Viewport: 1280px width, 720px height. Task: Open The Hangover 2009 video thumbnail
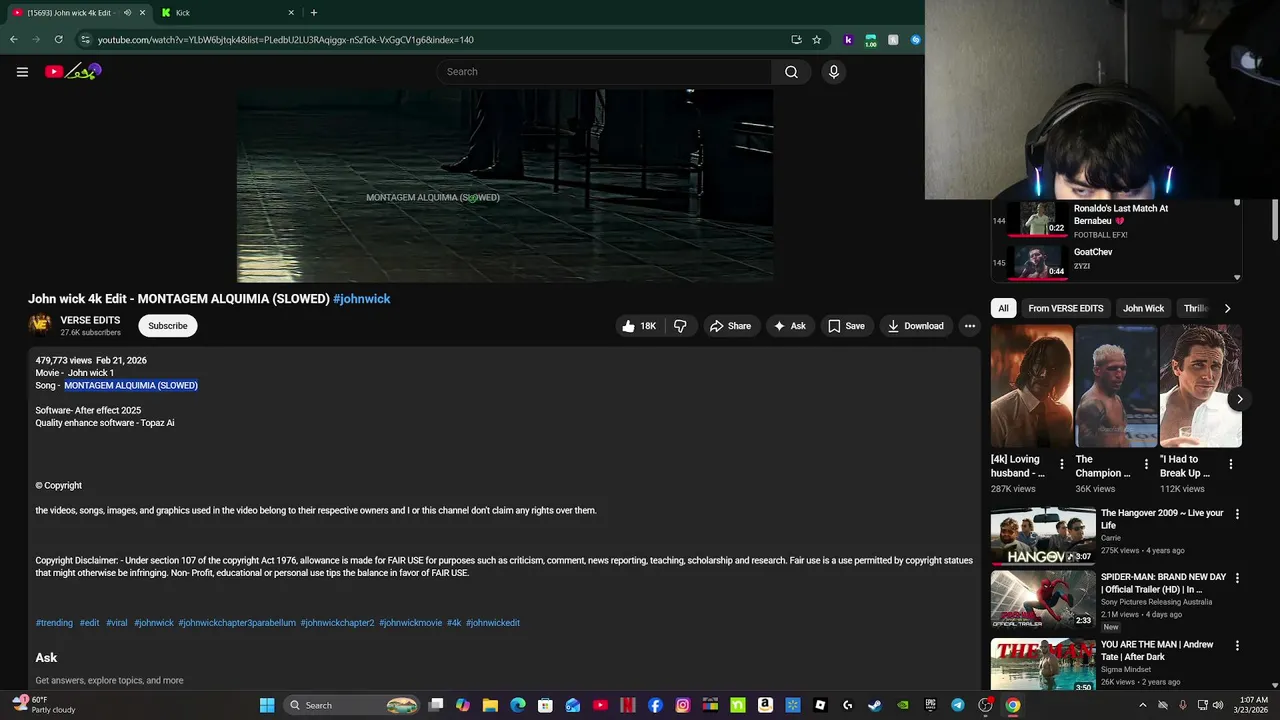click(x=1043, y=536)
